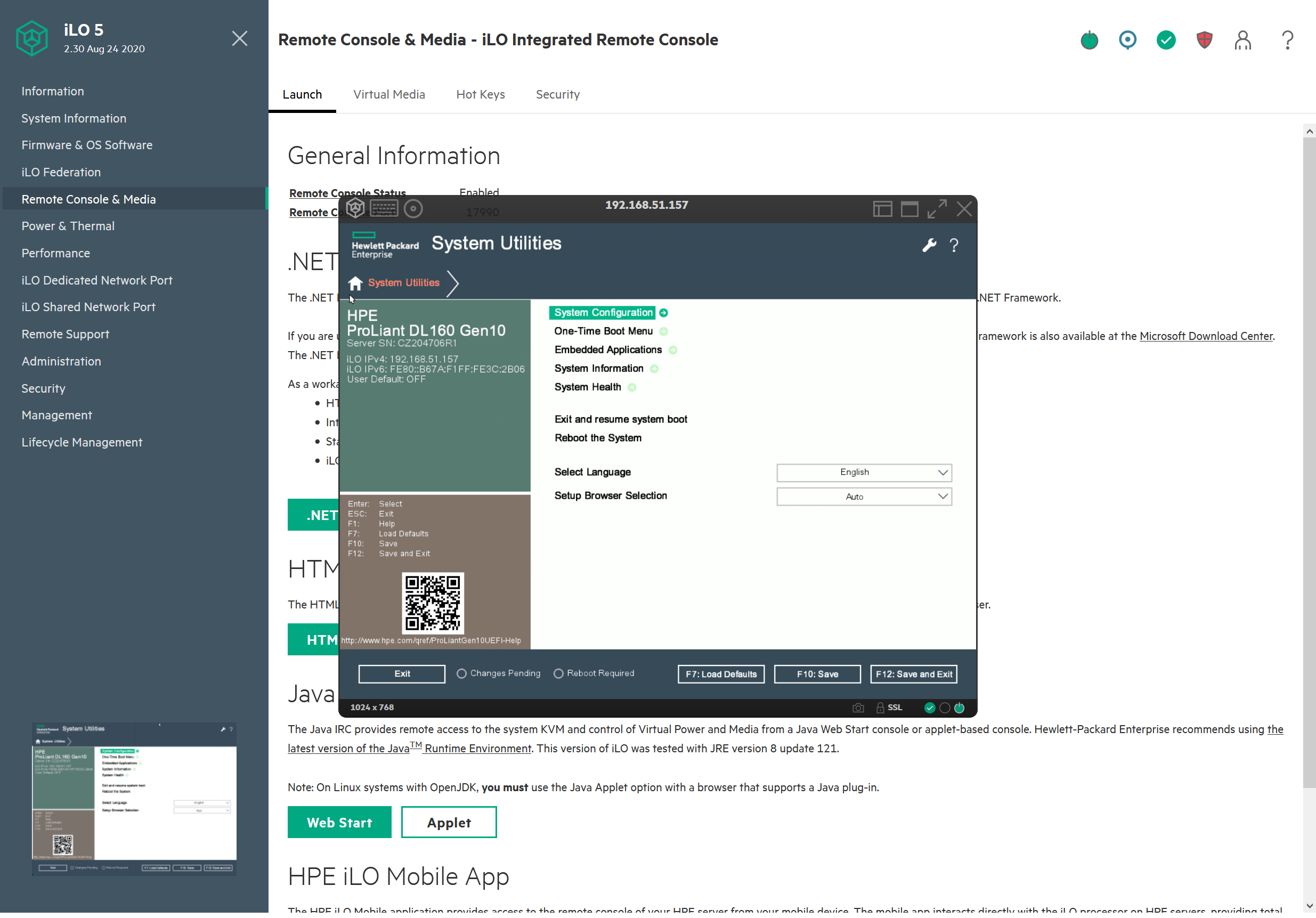Select the Reboot Required radio indicator
Image resolution: width=1316 pixels, height=918 pixels.
point(558,674)
